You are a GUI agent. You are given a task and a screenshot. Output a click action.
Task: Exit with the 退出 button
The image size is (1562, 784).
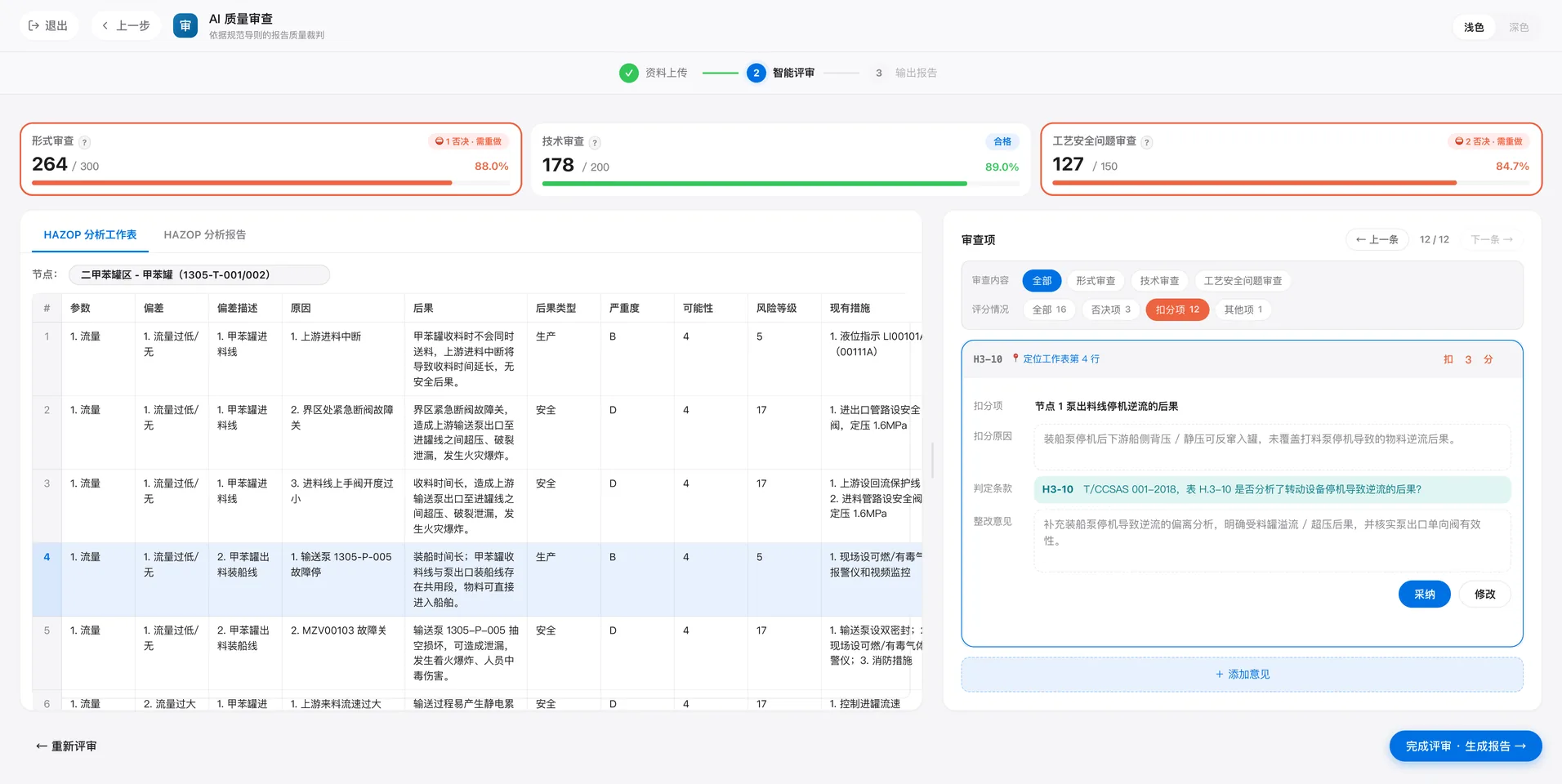point(48,26)
